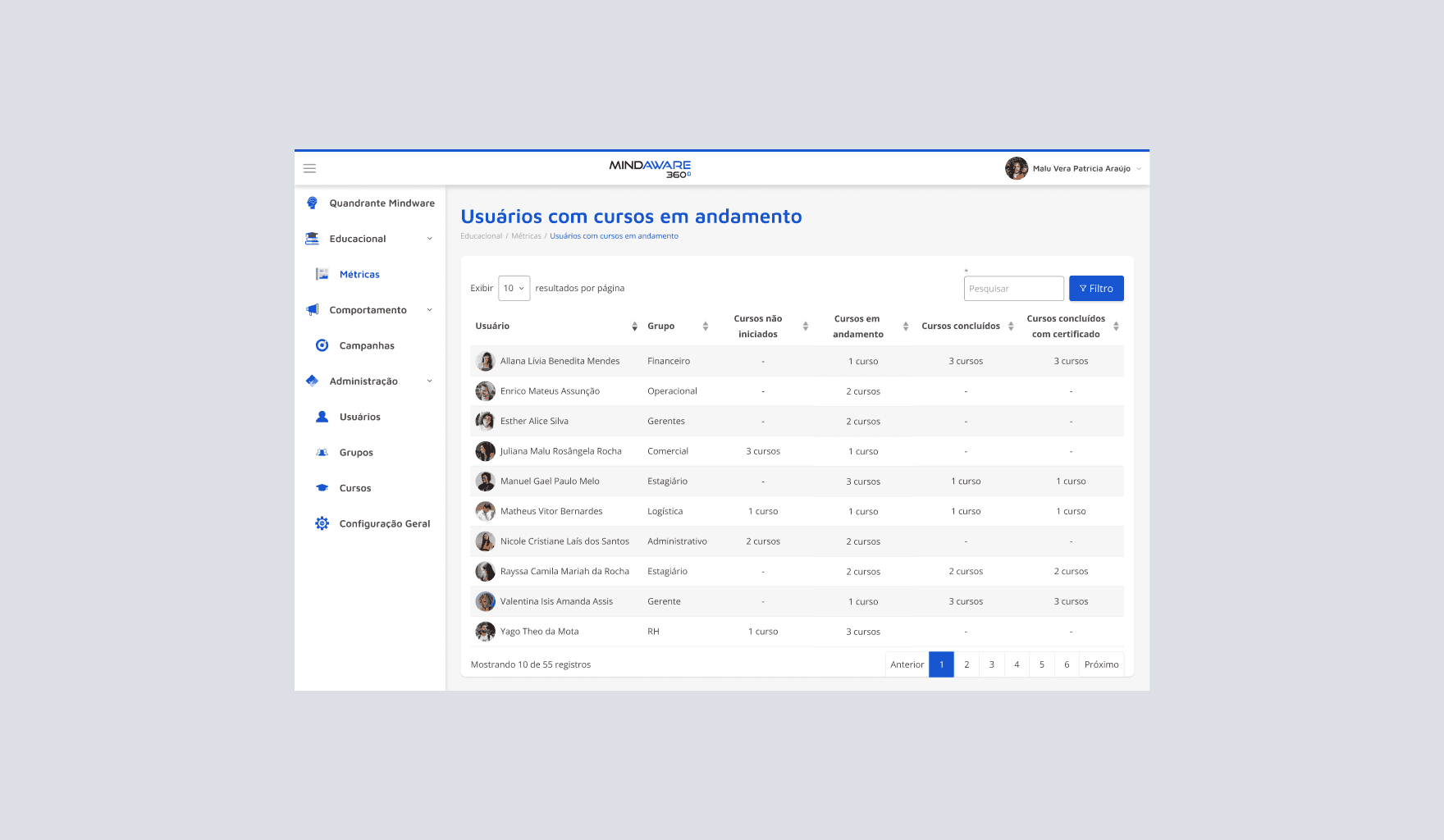
Task: Sort by Cursos não iniciados arrows
Action: coord(805,326)
